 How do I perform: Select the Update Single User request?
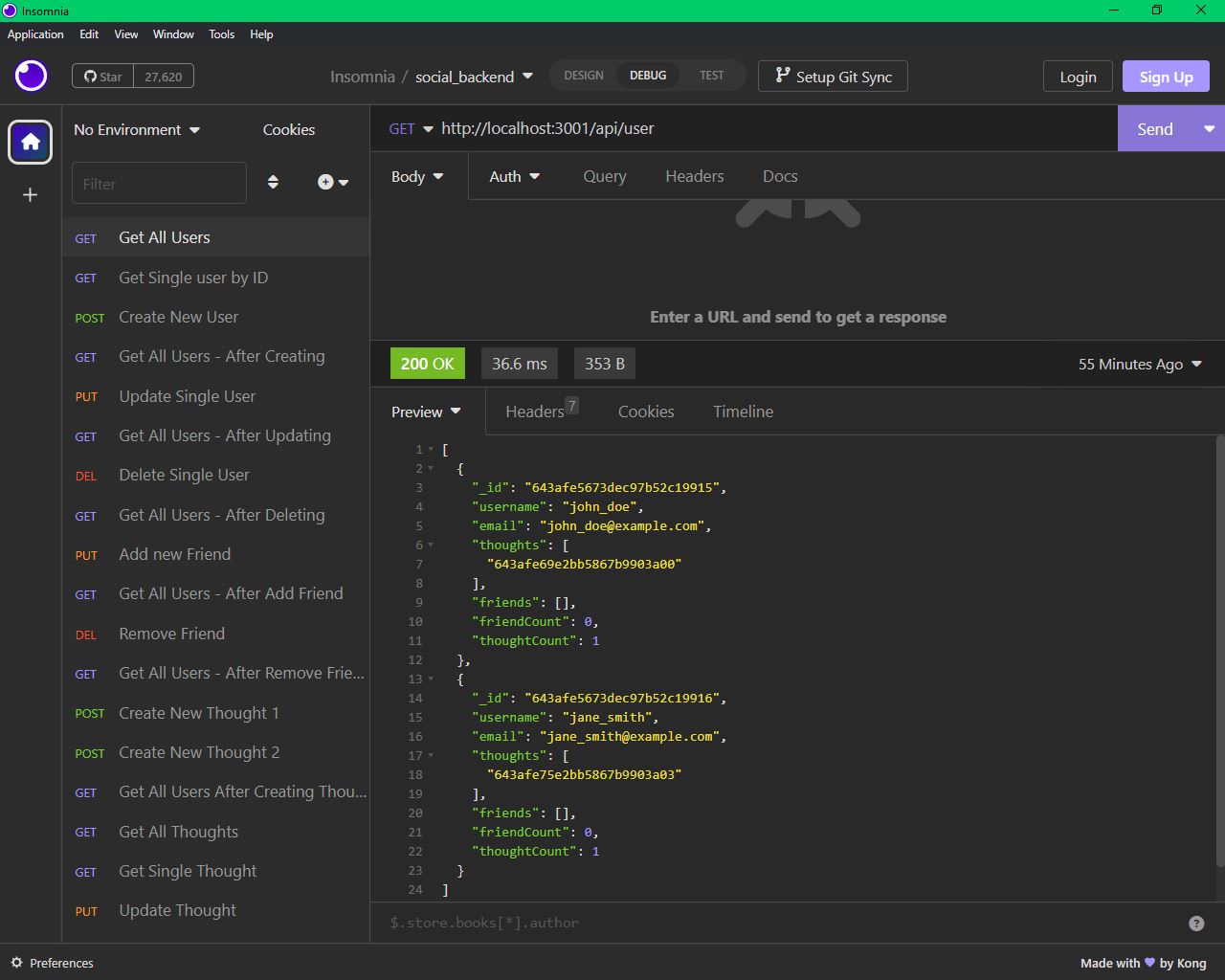pos(216,396)
